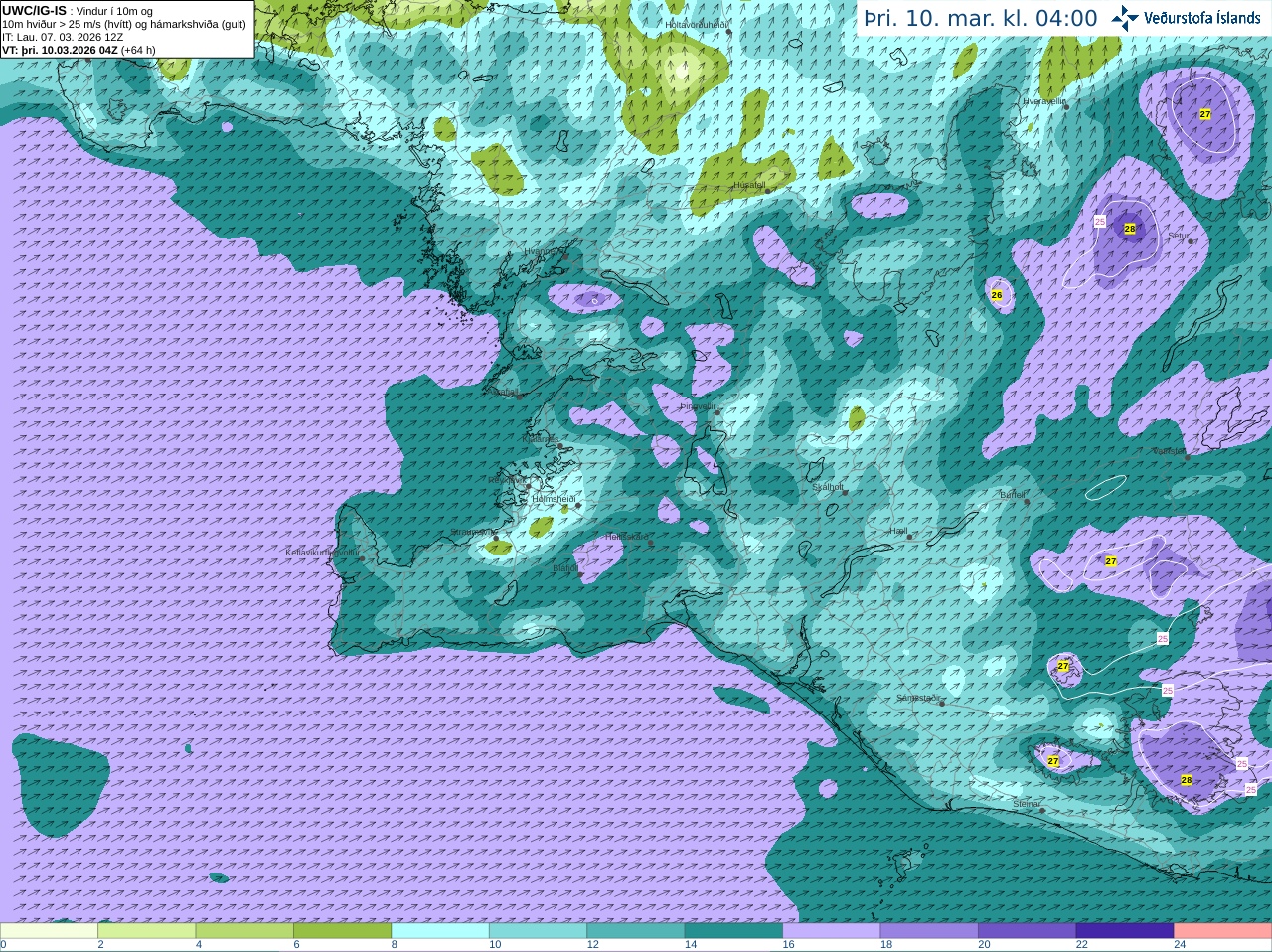Click the yellow 28 gust marker east of Steinar
The height and width of the screenshot is (952, 1272).
click(1187, 780)
